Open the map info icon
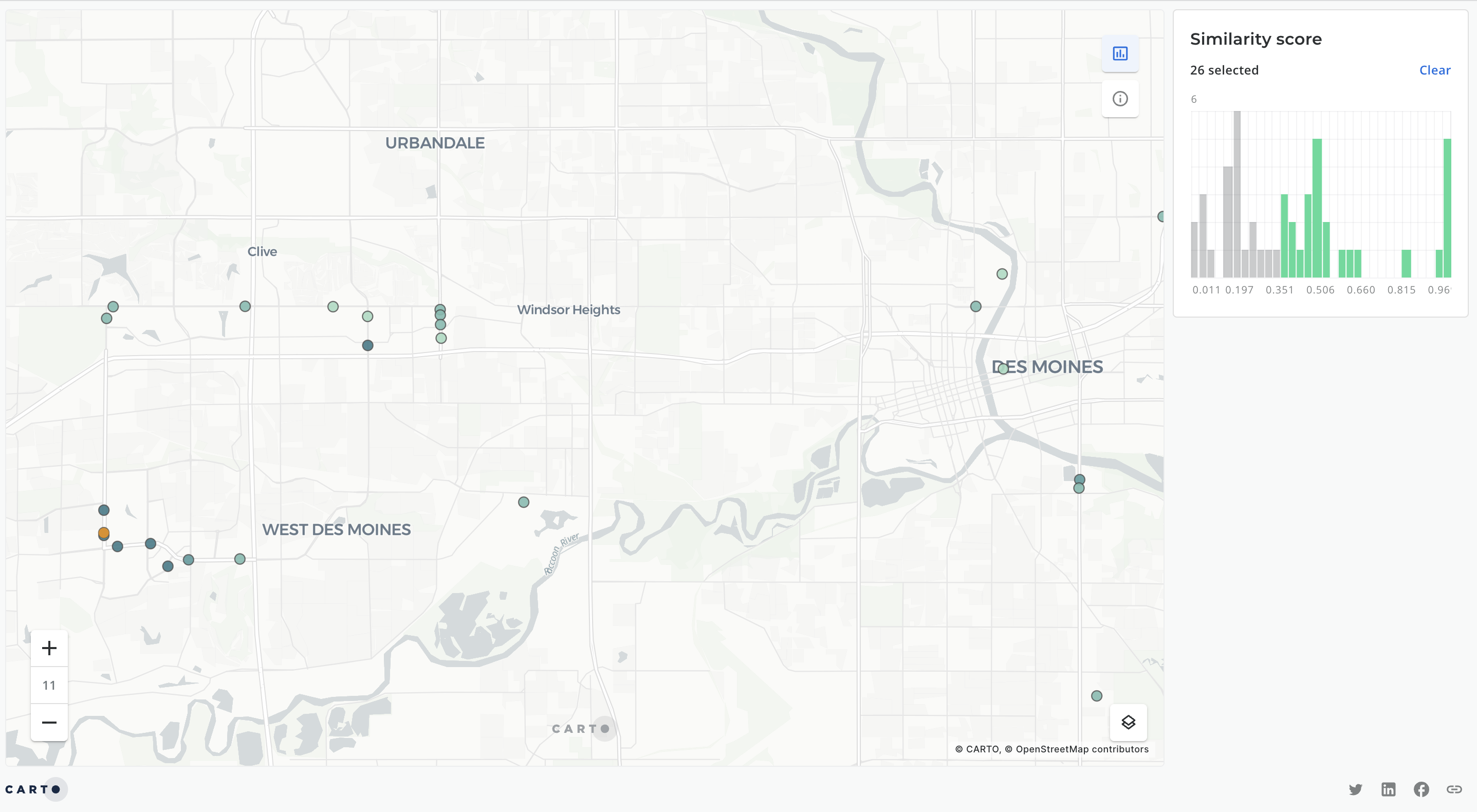Screen dimensions: 1477x812 1120,99
